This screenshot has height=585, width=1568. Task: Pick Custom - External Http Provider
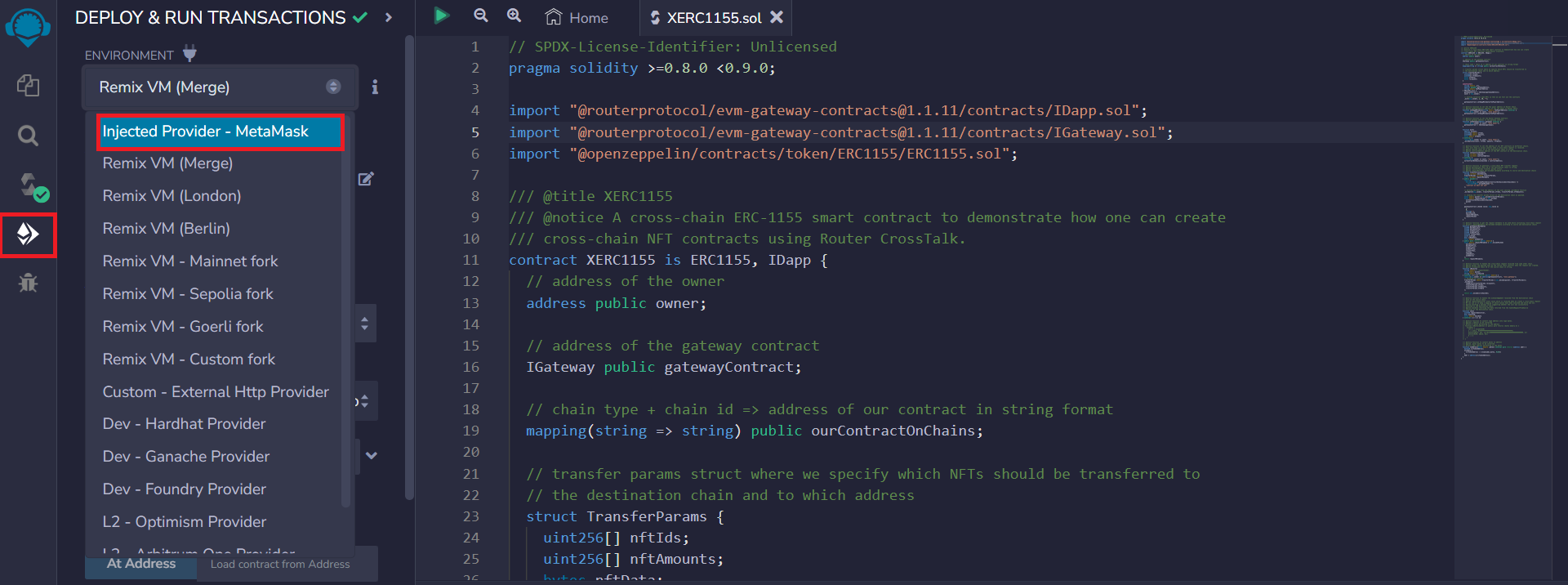click(x=216, y=392)
